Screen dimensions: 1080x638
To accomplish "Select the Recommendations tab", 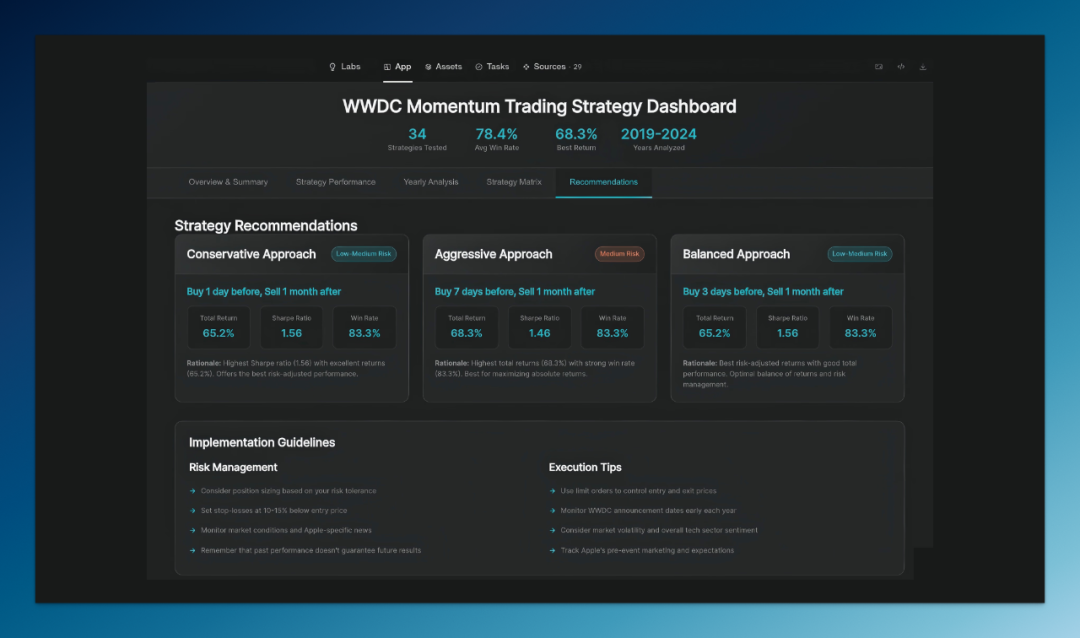I will [603, 182].
